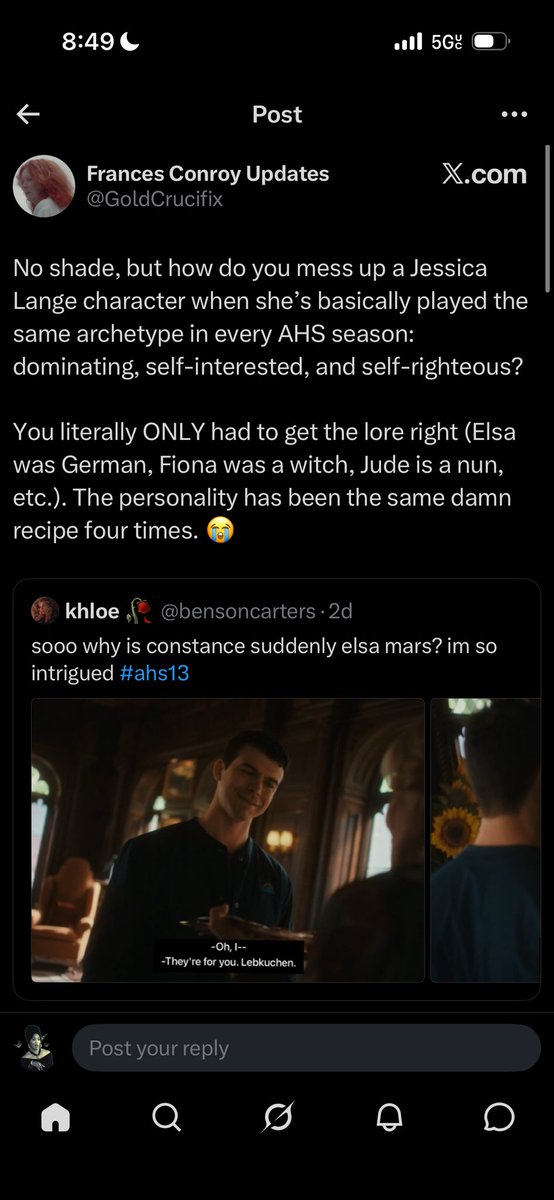This screenshot has width=554, height=1200.
Task: Open the Home tab
Action: 56,1117
